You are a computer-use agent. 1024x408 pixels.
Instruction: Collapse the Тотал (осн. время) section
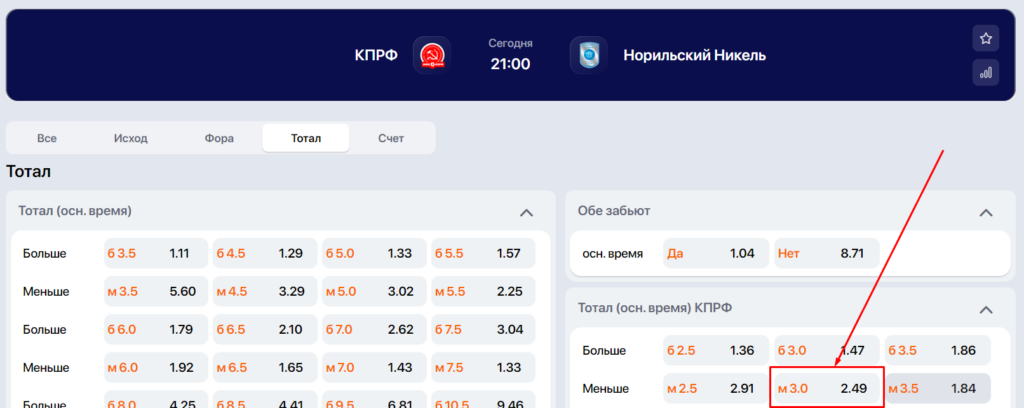pyautogui.click(x=526, y=212)
